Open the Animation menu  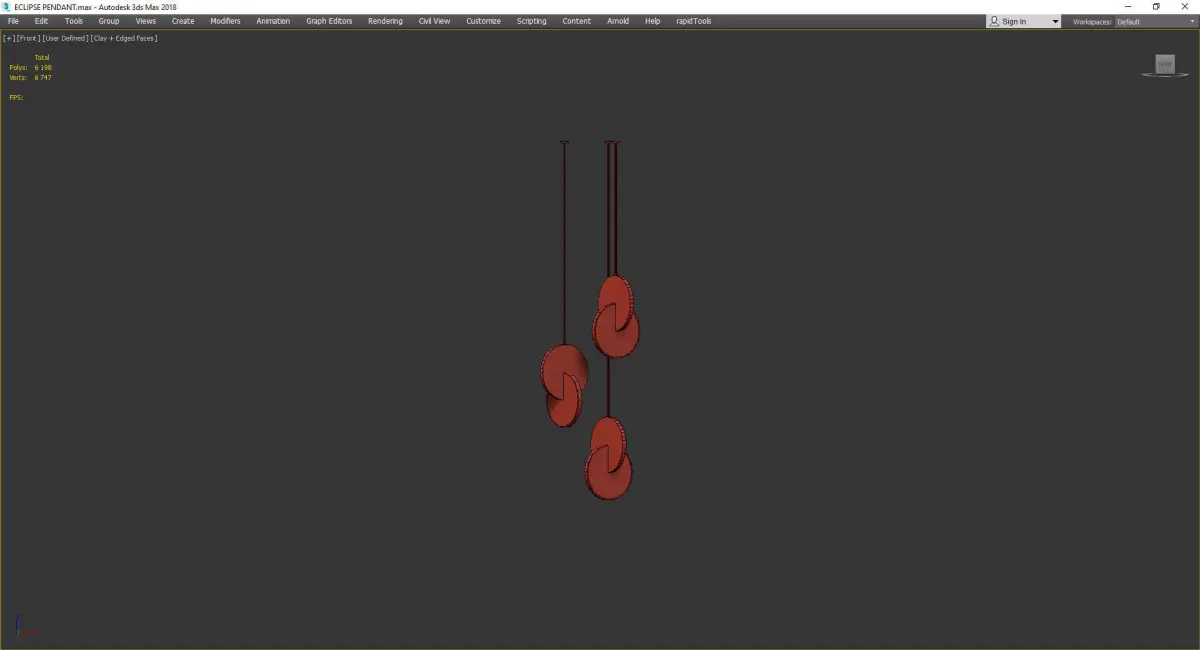[x=273, y=21]
